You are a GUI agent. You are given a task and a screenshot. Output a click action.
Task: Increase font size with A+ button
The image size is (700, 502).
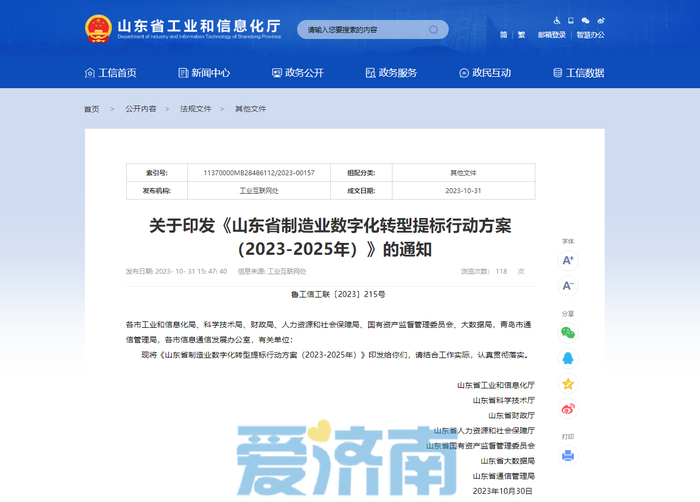tap(568, 260)
